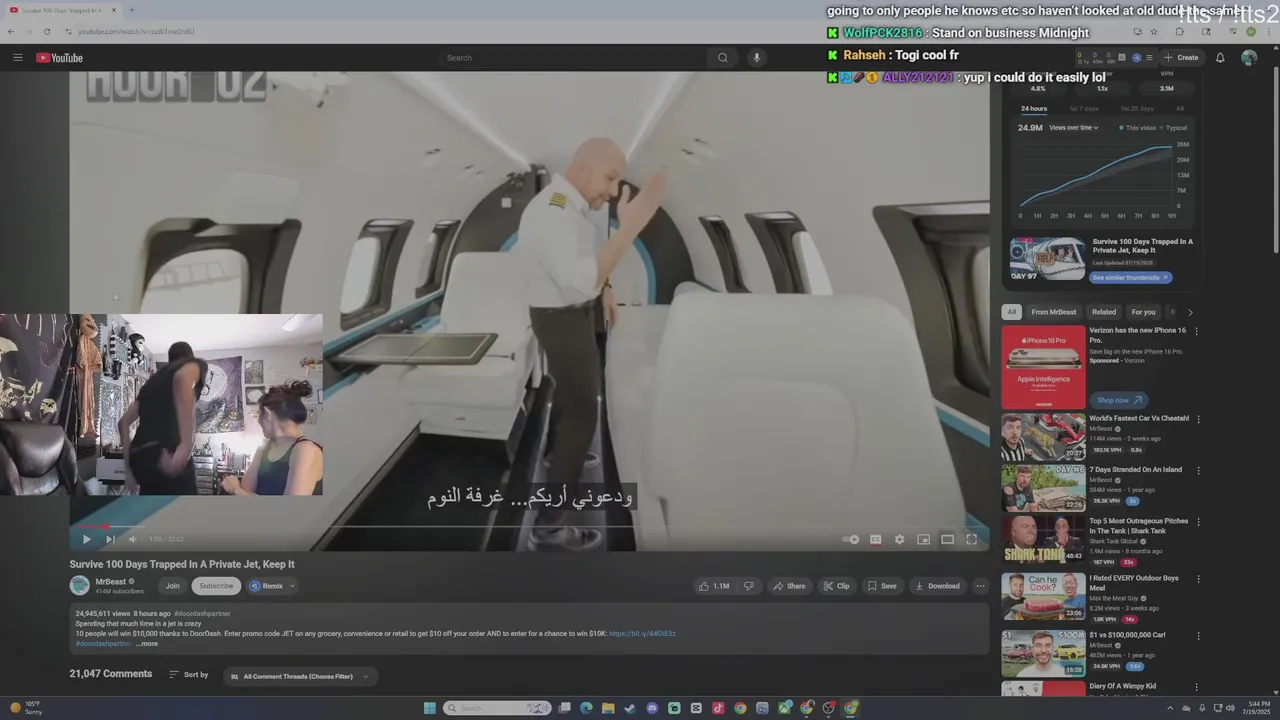Open comments Sort by menu

pos(188,675)
